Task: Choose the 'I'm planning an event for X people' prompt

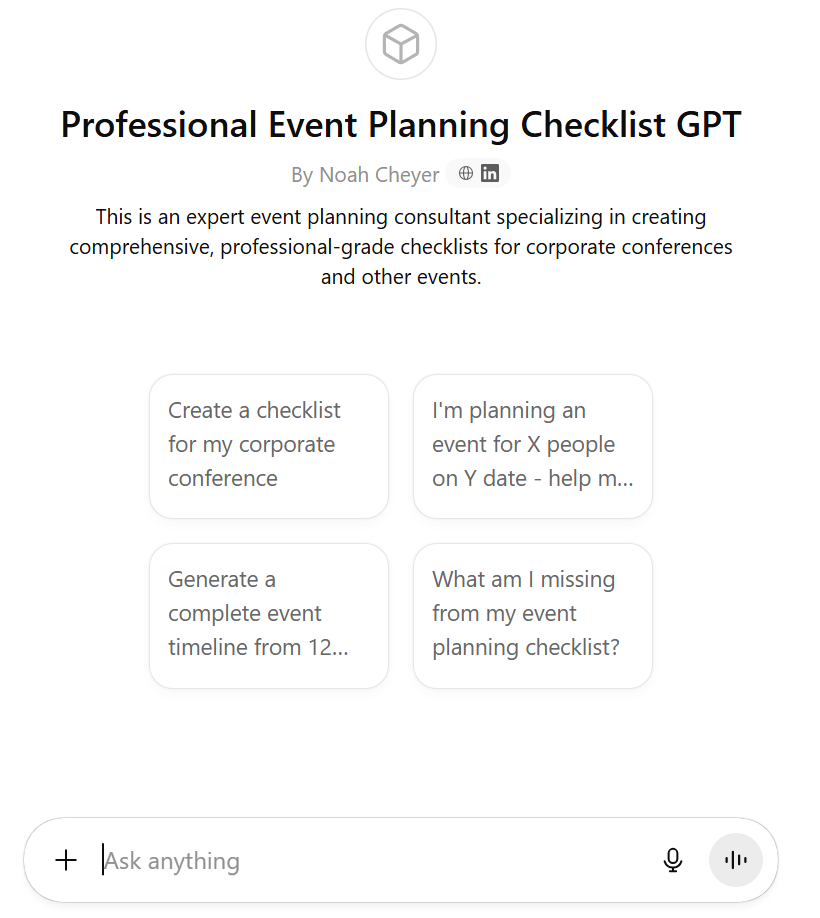Action: 532,445
